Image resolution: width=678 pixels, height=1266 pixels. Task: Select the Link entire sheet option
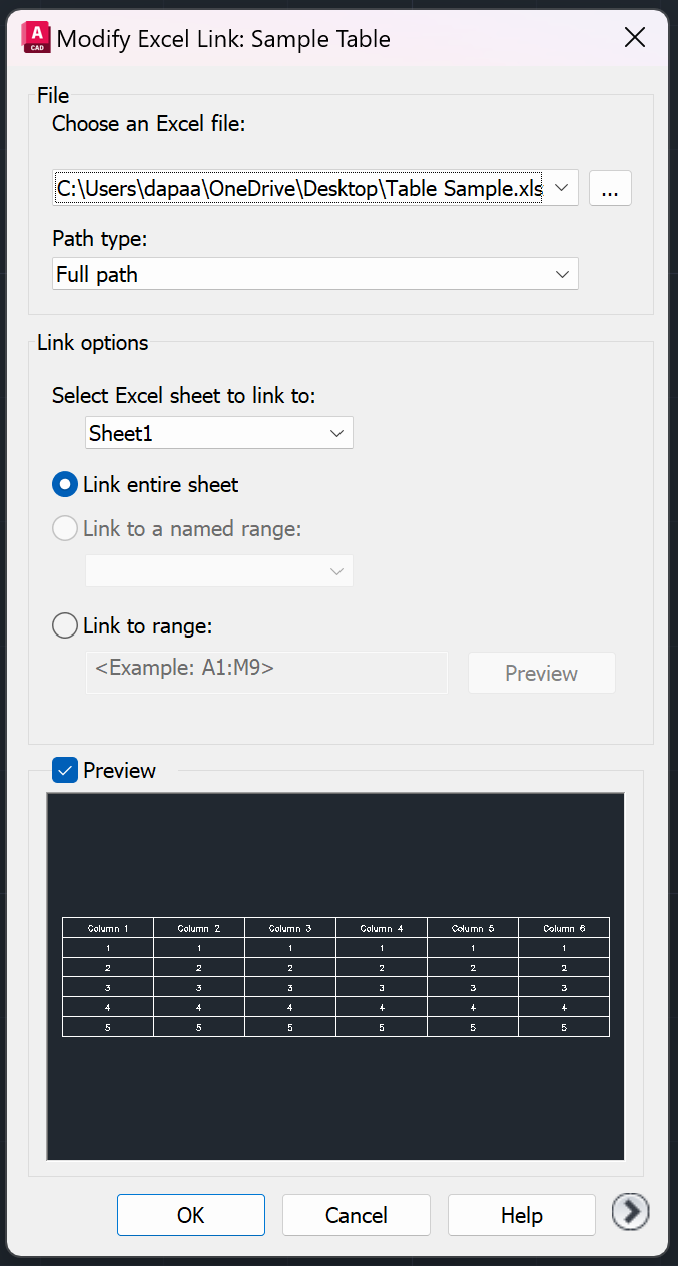(x=65, y=485)
